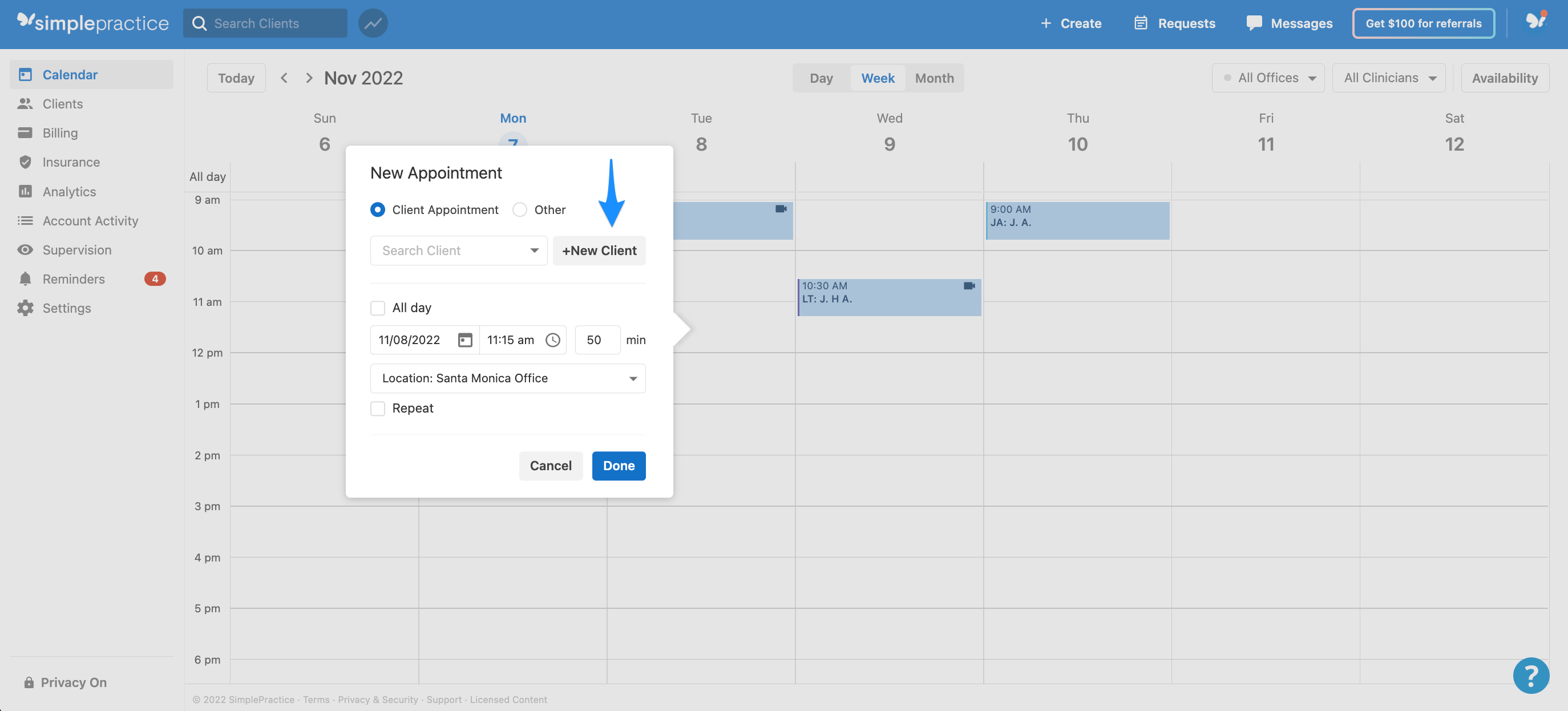Open the trends graph next to search
The image size is (1568, 711).
point(373,23)
